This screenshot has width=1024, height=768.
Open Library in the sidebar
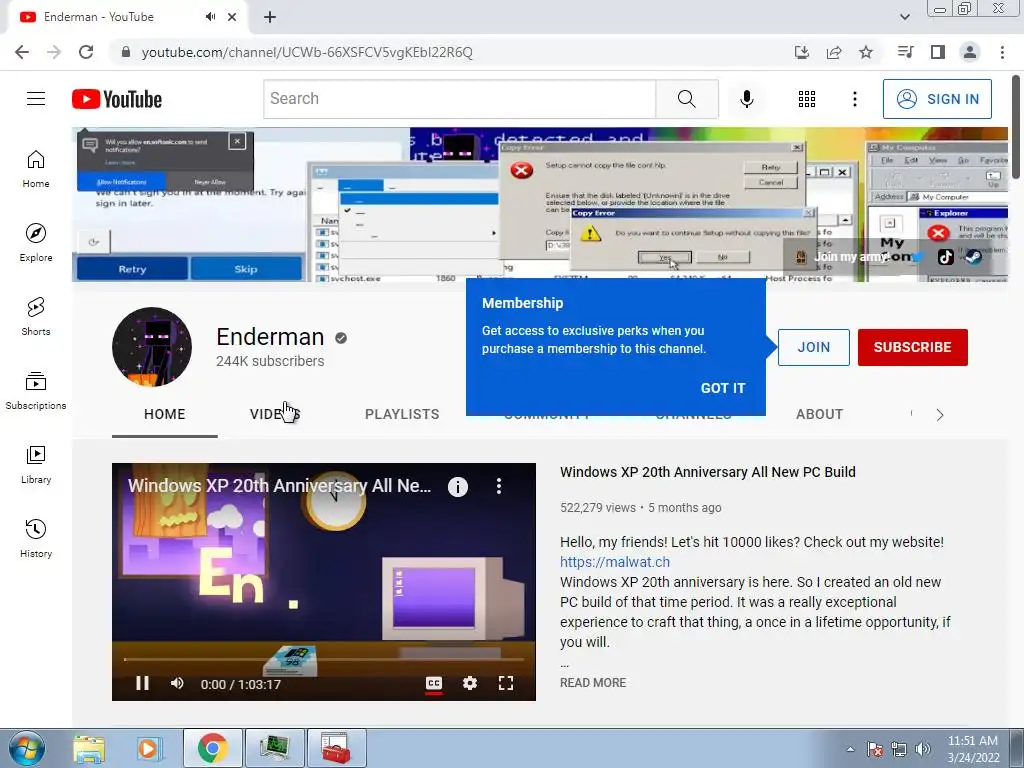(36, 464)
